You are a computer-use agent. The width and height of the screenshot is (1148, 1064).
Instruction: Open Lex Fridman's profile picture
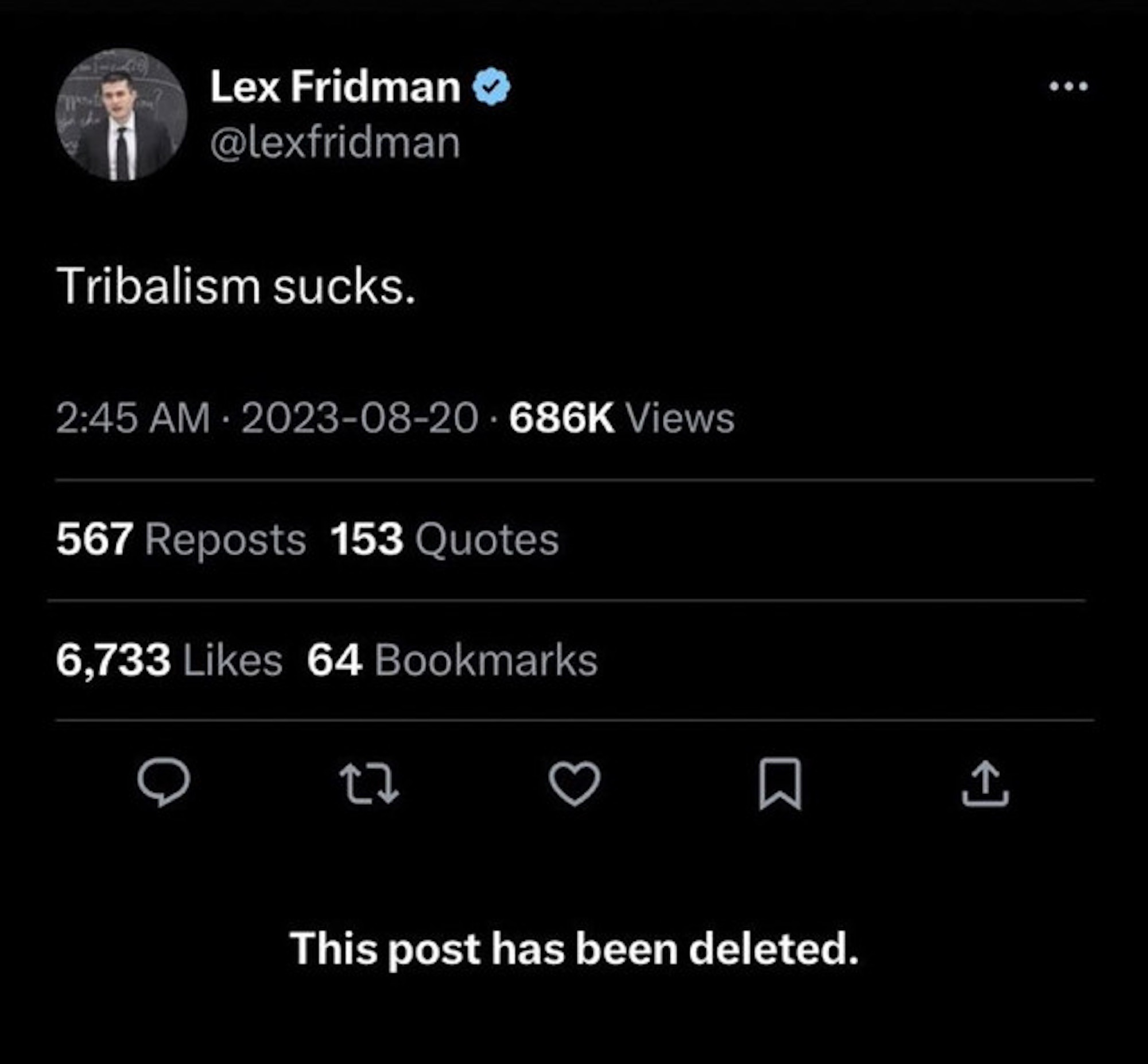point(122,115)
